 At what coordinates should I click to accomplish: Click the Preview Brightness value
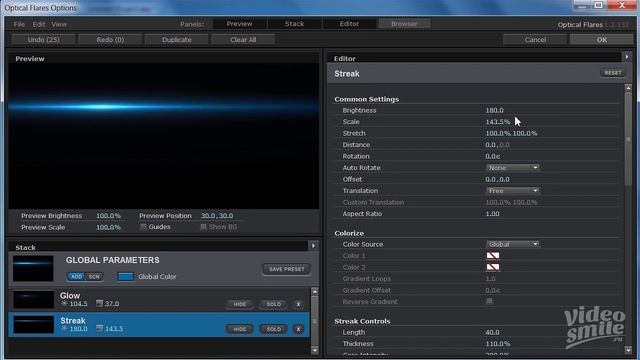108,216
